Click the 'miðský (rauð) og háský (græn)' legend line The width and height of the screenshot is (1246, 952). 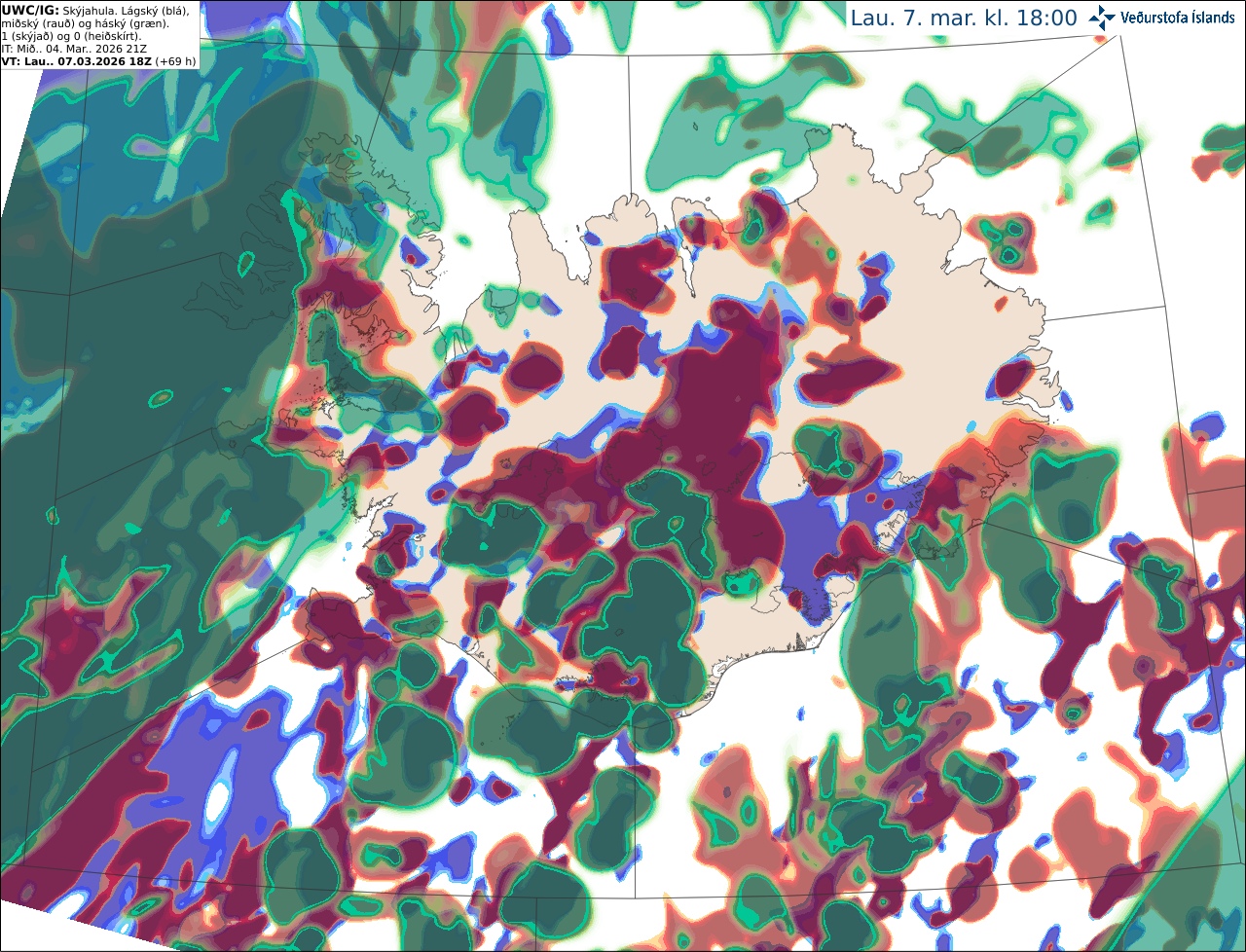click(x=85, y=23)
